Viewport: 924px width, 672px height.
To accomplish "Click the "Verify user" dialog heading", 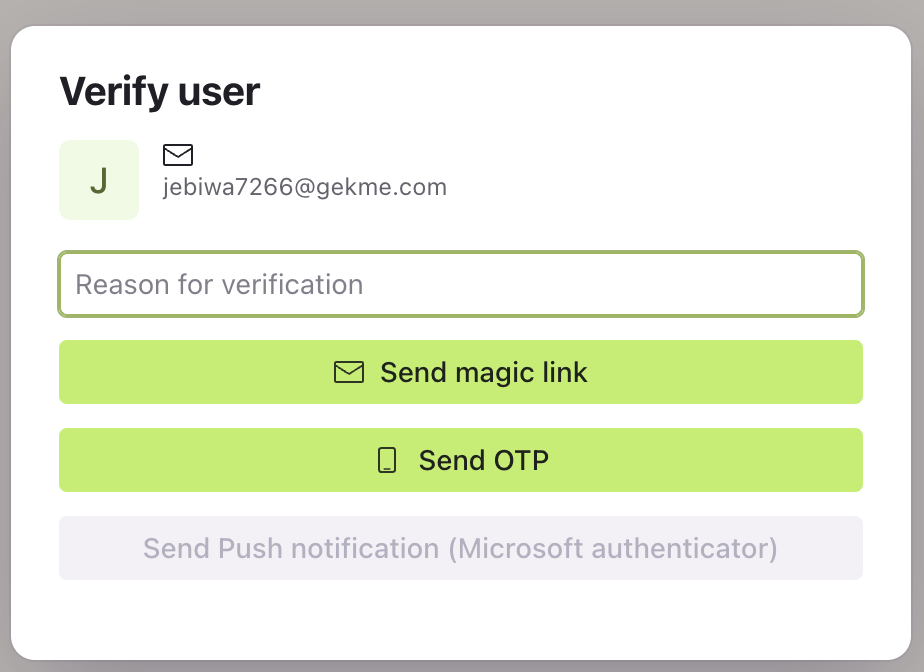I will pos(160,92).
